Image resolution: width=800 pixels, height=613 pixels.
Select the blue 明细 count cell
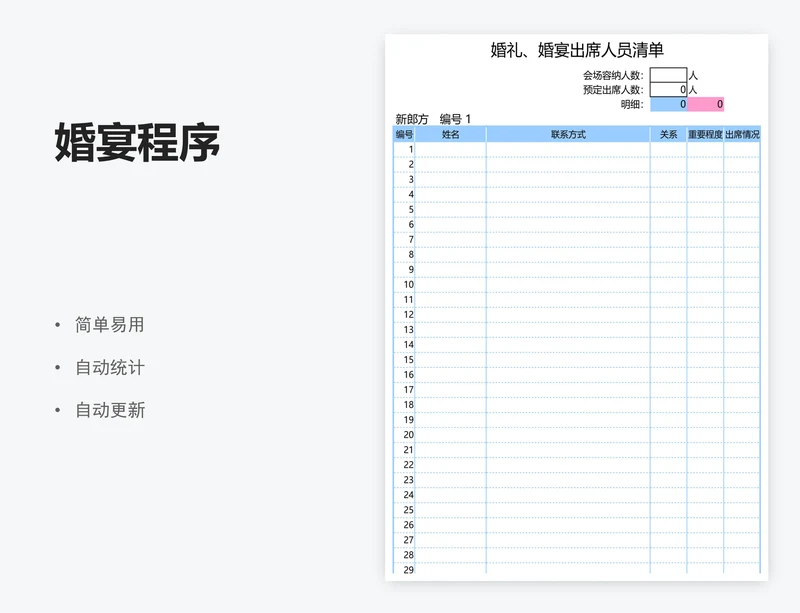(x=668, y=104)
